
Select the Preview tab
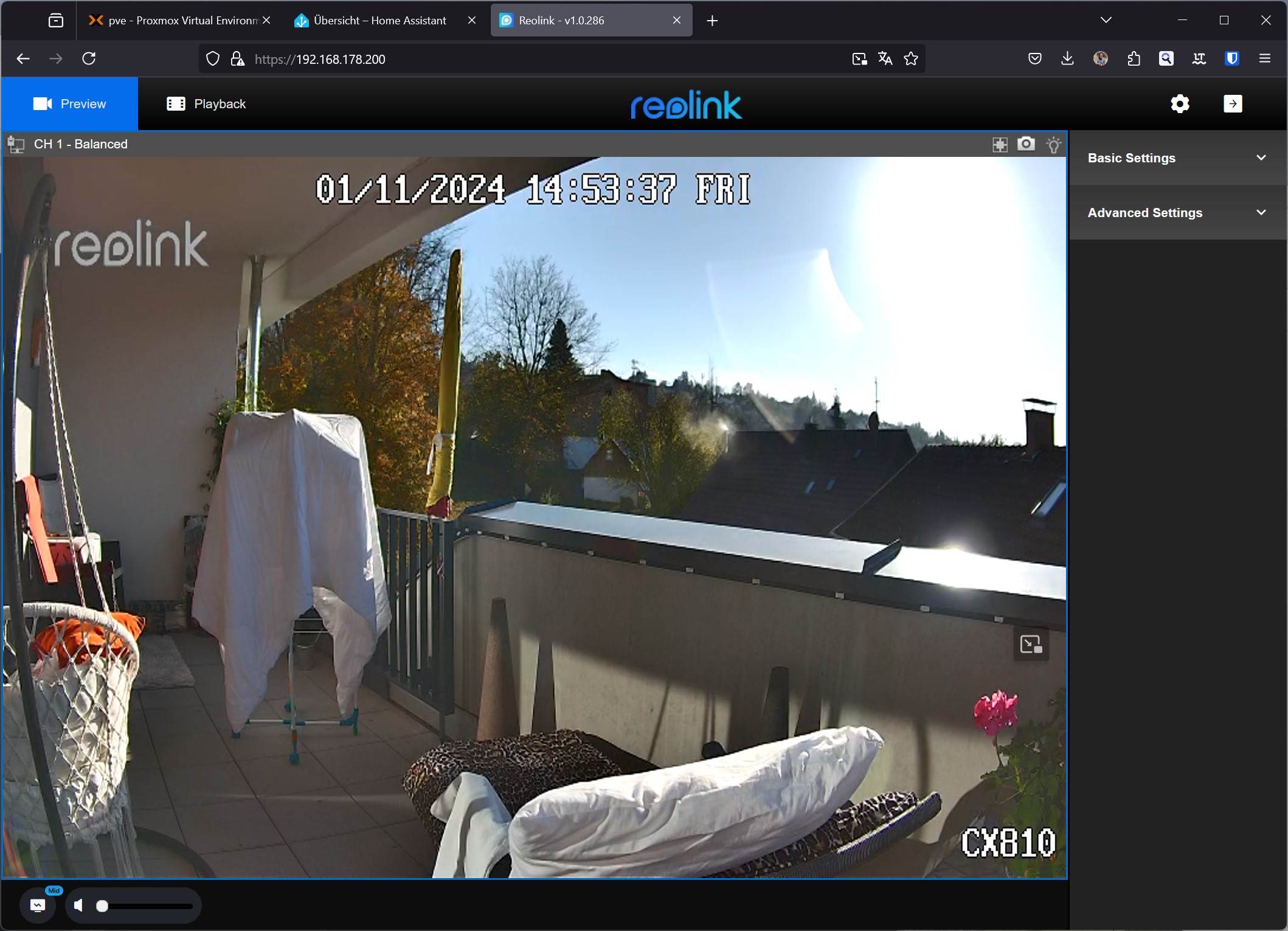(69, 104)
